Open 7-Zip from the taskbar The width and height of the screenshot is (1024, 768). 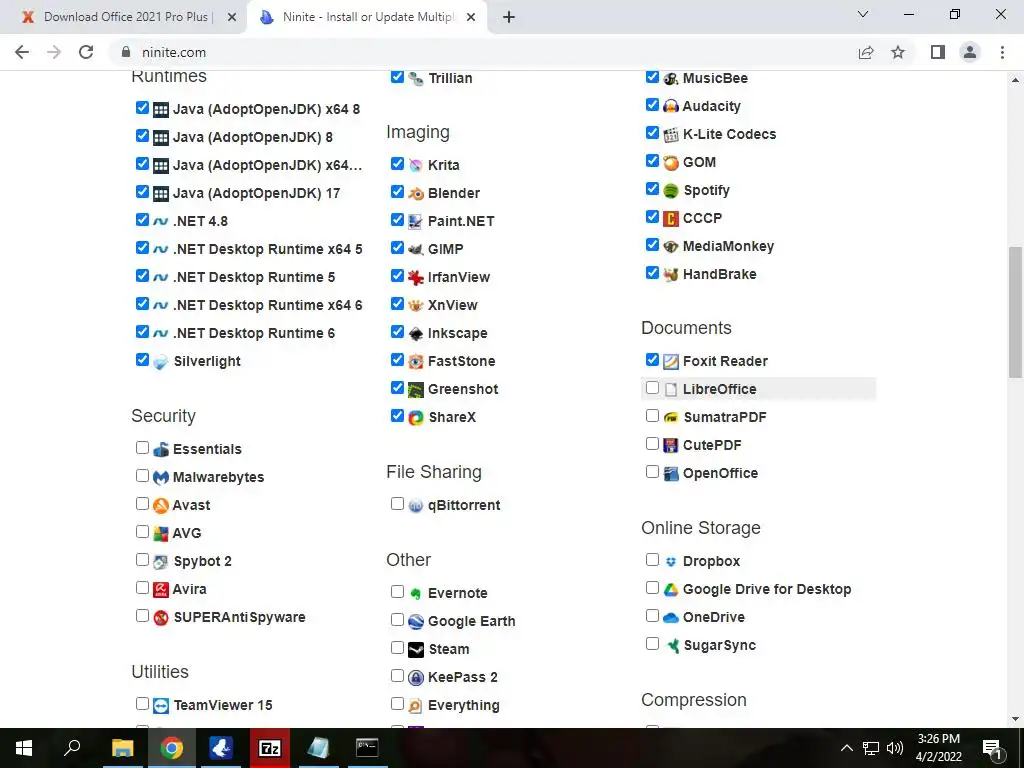point(270,748)
